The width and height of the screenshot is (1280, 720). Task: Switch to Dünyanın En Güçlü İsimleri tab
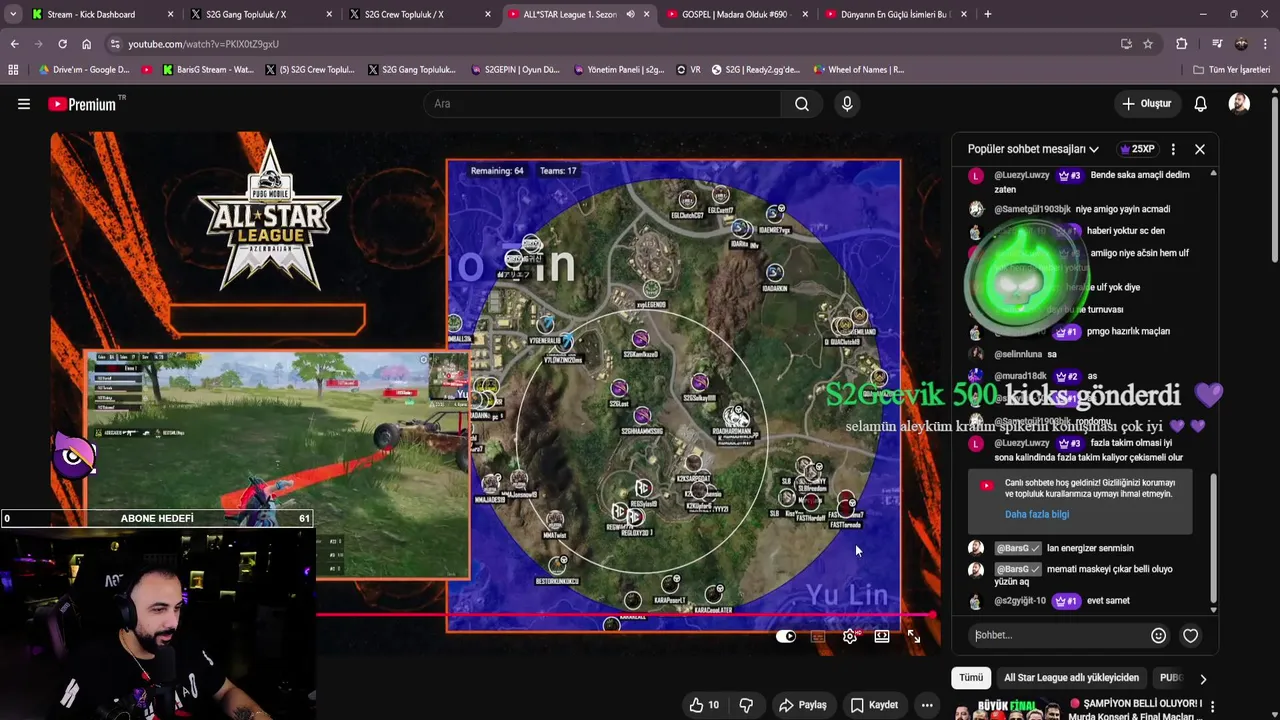pos(895,14)
